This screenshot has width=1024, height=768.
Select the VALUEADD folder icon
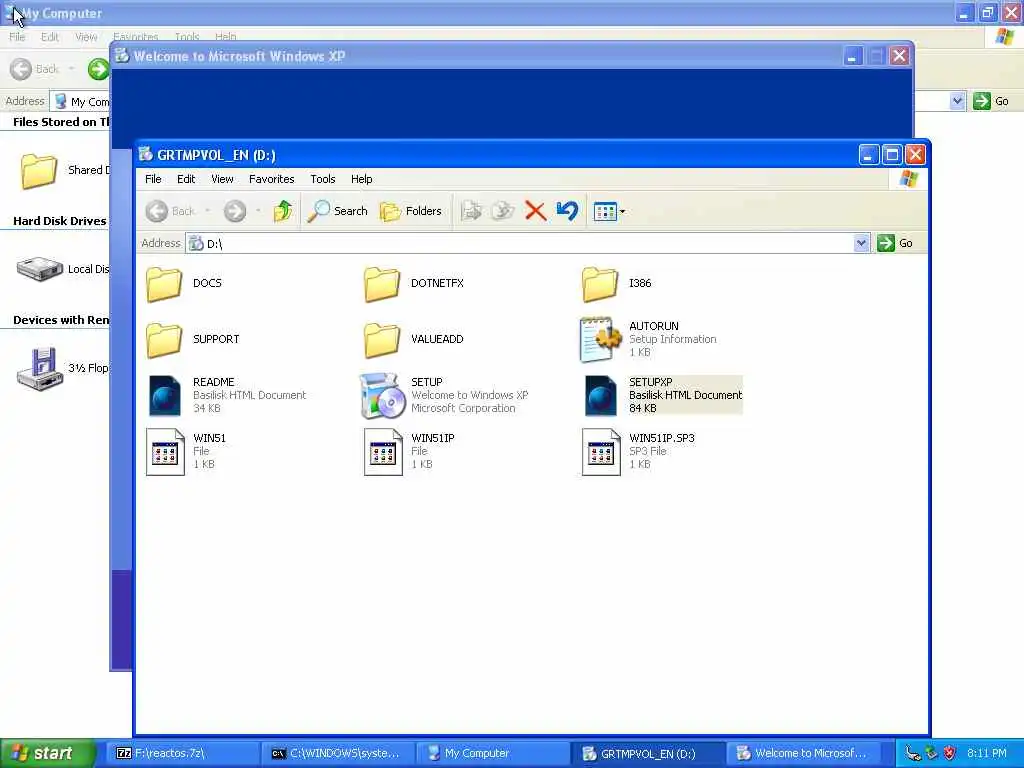click(x=382, y=340)
